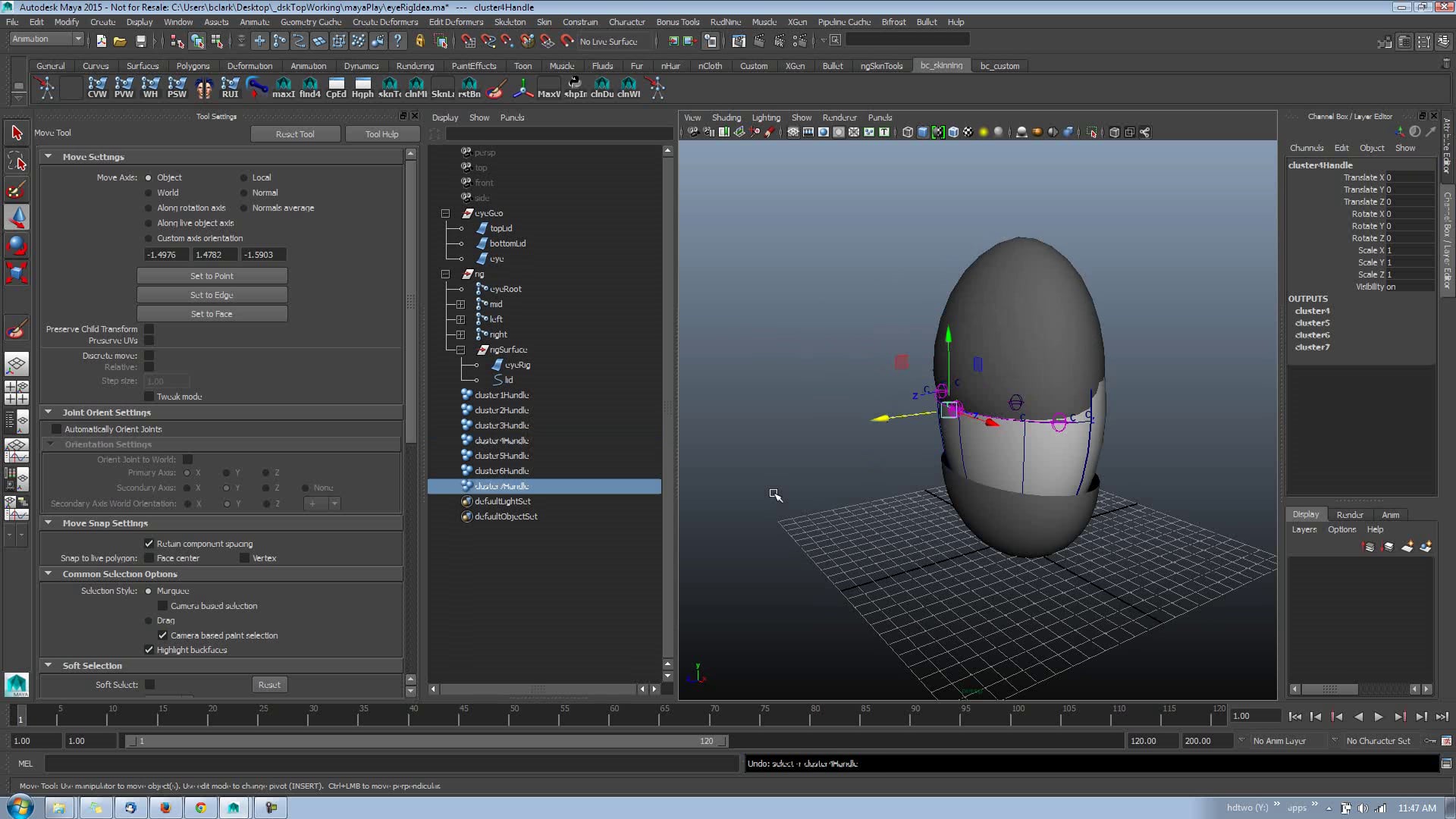This screenshot has height=819, width=1456.
Task: Select the Move Tool in the toolbox
Action: coord(17,218)
